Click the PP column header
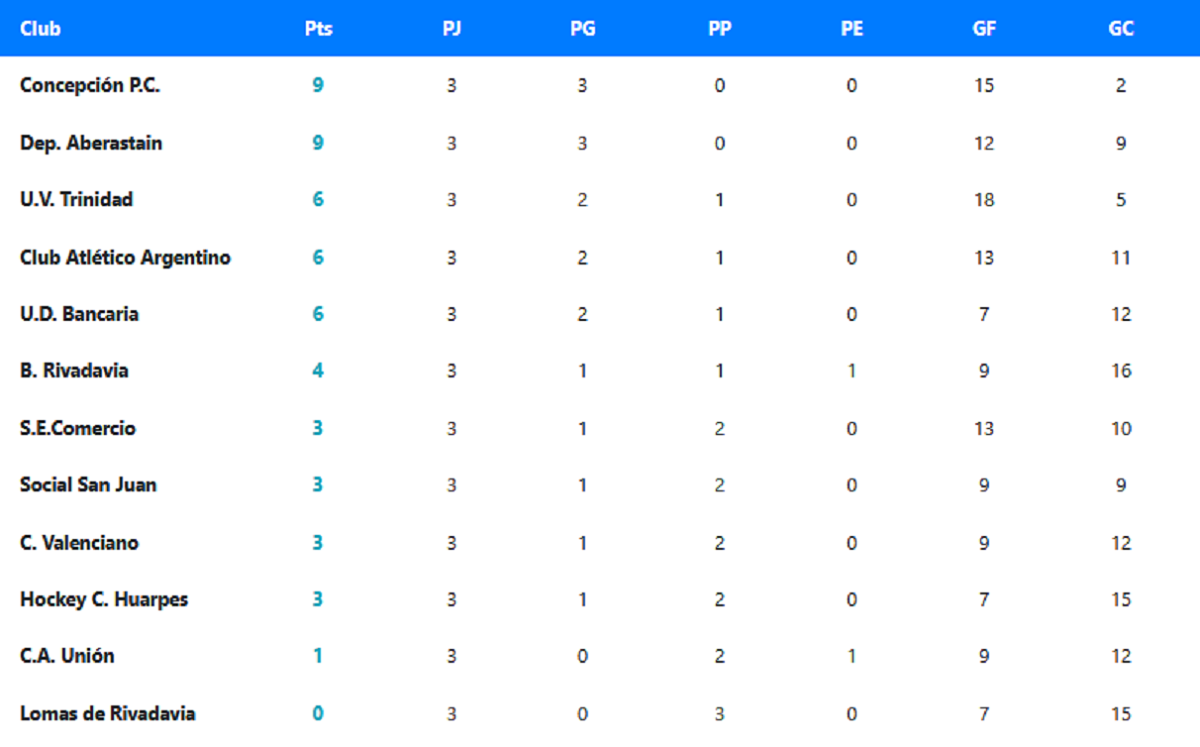The width and height of the screenshot is (1200, 747). pyautogui.click(x=719, y=29)
